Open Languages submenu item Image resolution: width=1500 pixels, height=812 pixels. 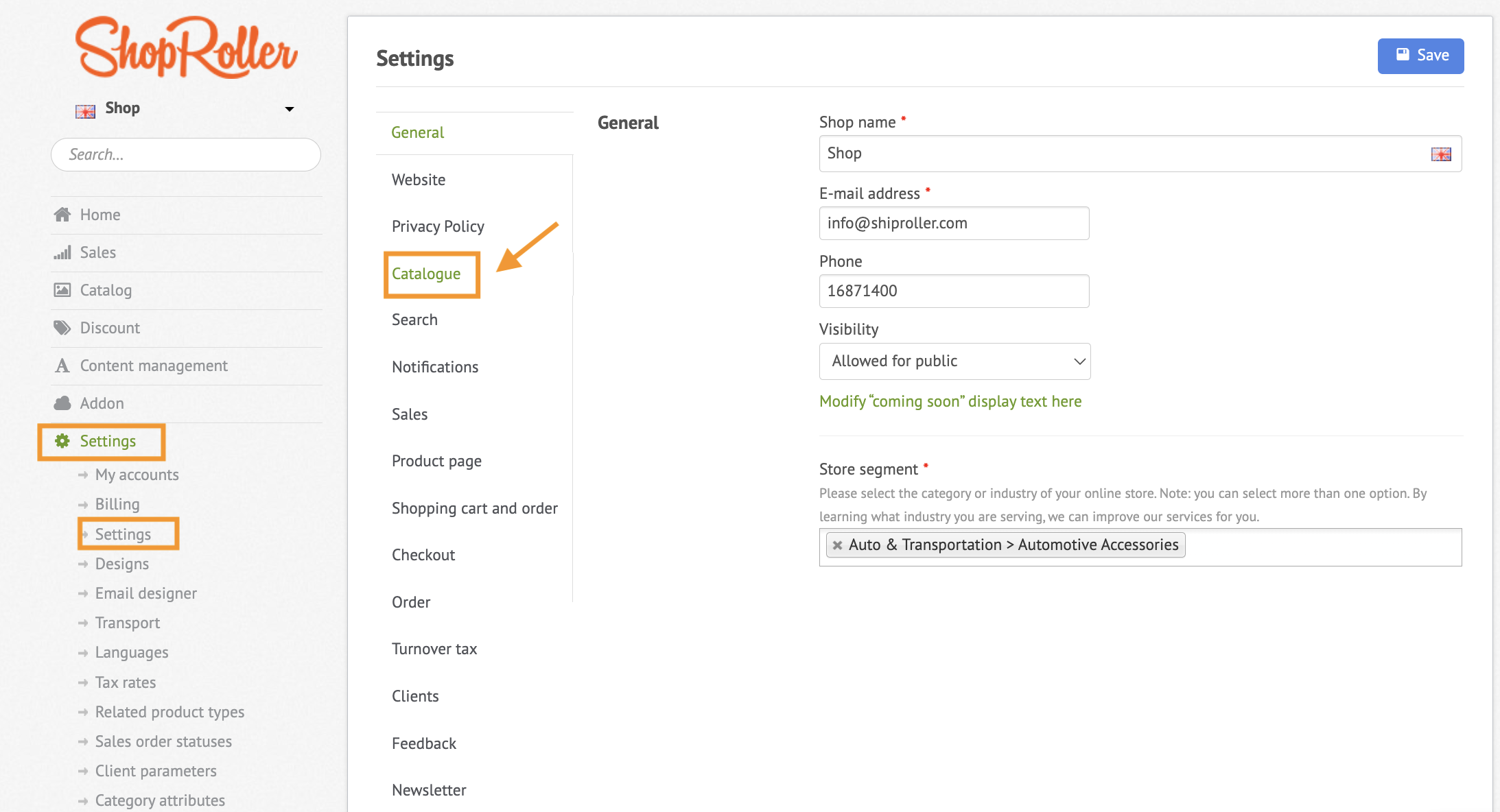132,652
